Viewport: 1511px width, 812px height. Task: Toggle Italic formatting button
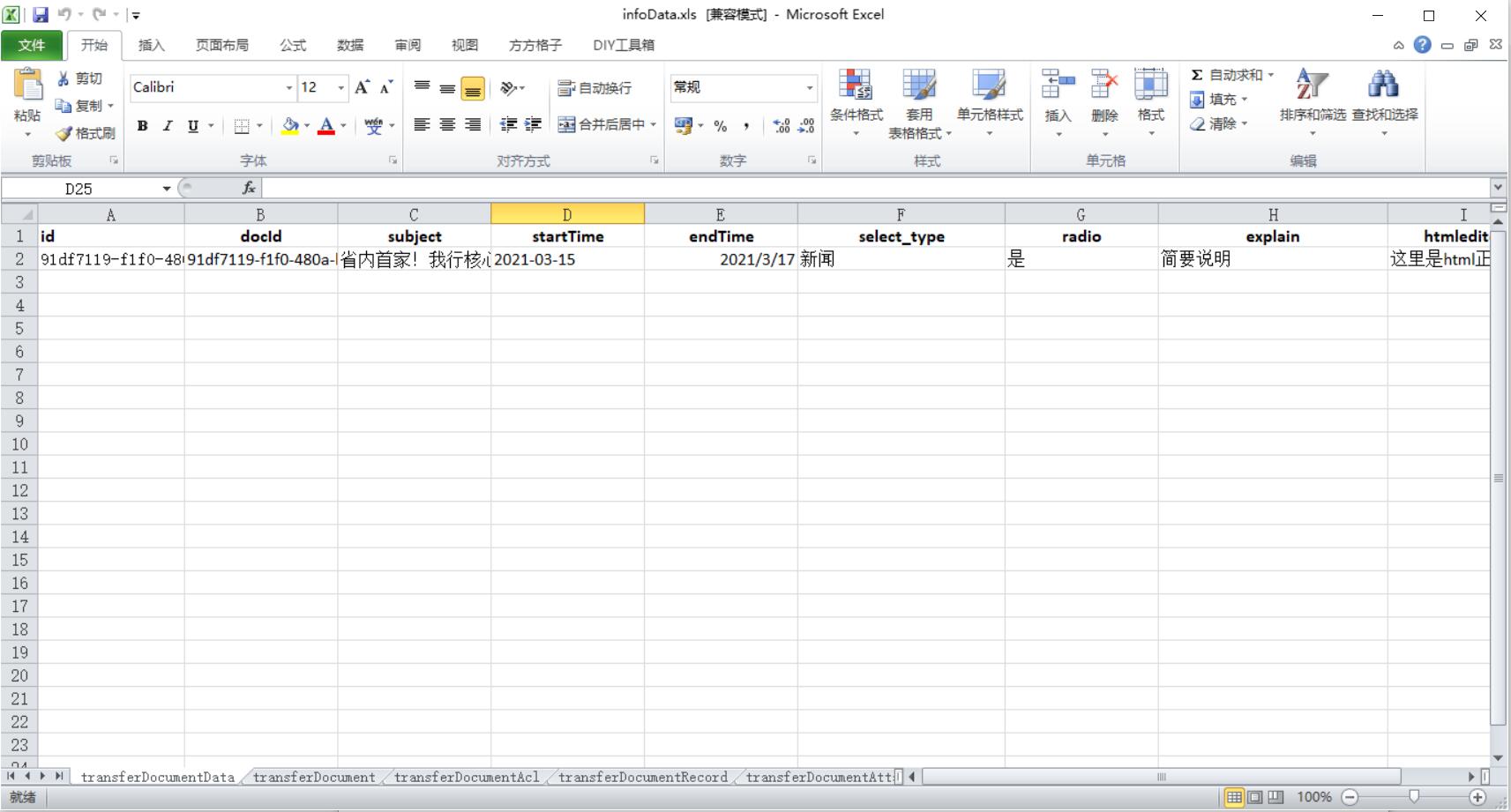click(168, 126)
